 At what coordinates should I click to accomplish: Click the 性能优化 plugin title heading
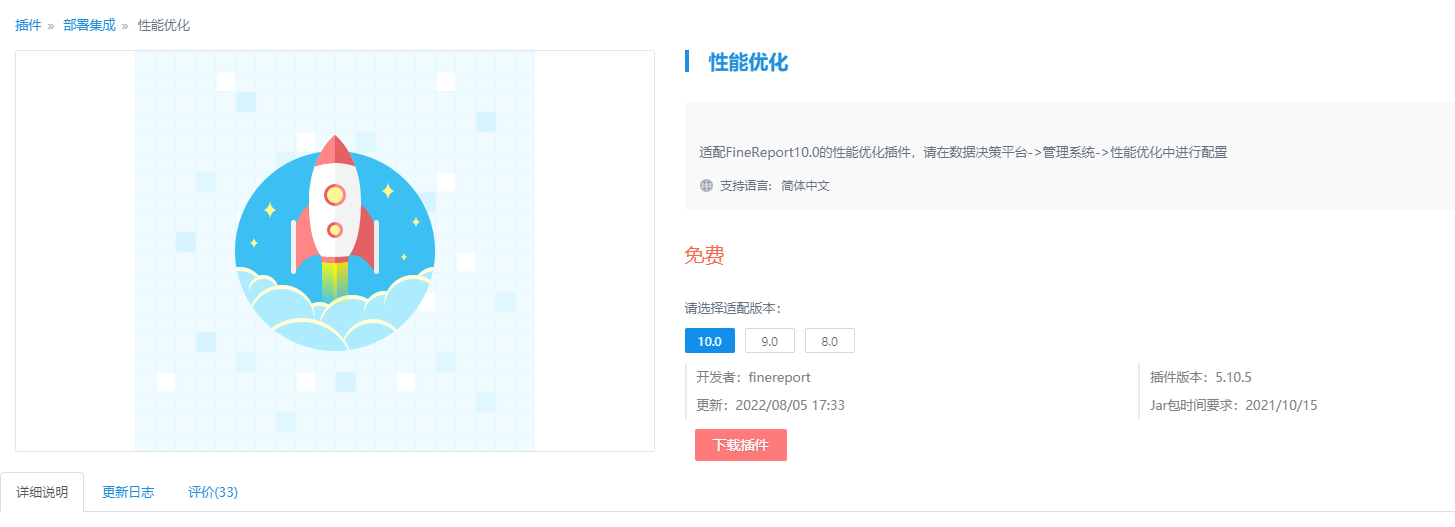tap(749, 62)
